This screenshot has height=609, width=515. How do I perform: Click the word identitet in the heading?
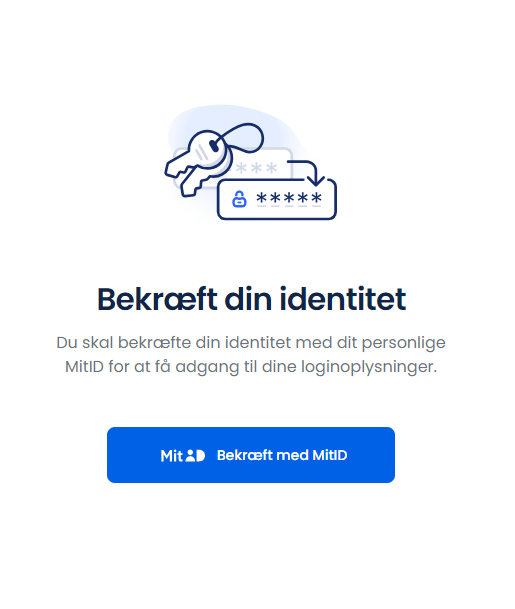(343, 299)
